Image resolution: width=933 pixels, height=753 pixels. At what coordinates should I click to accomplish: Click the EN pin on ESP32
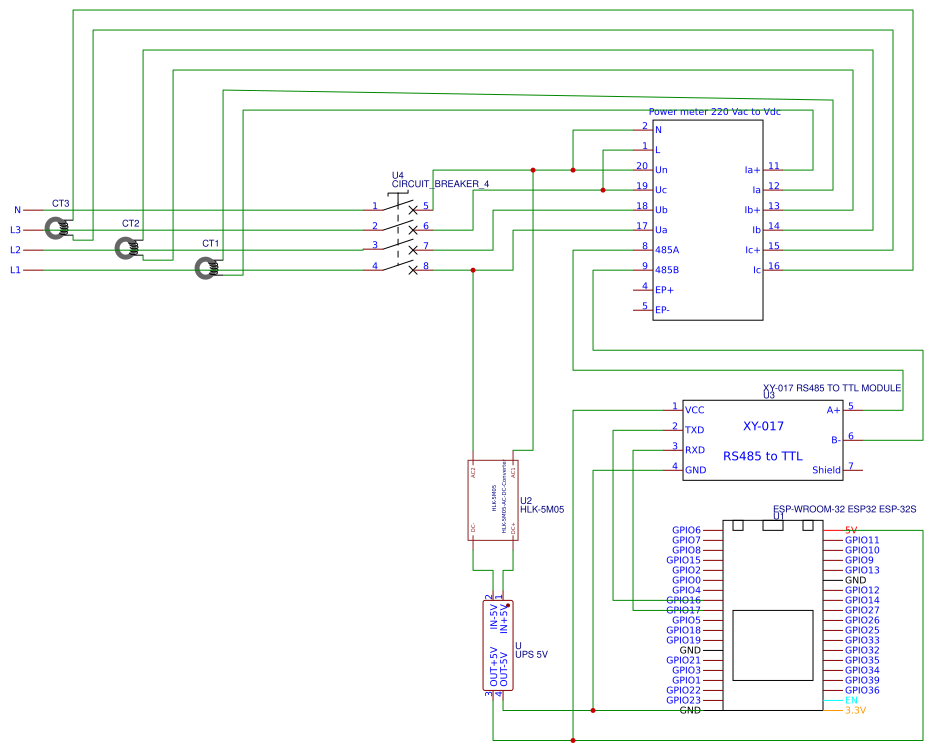pyautogui.click(x=851, y=700)
